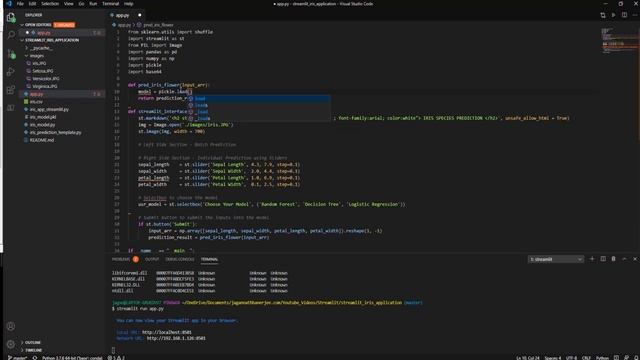This screenshot has height=360, width=640.
Task: Click the VS Code logo icon in title bar
Action: point(9,4)
